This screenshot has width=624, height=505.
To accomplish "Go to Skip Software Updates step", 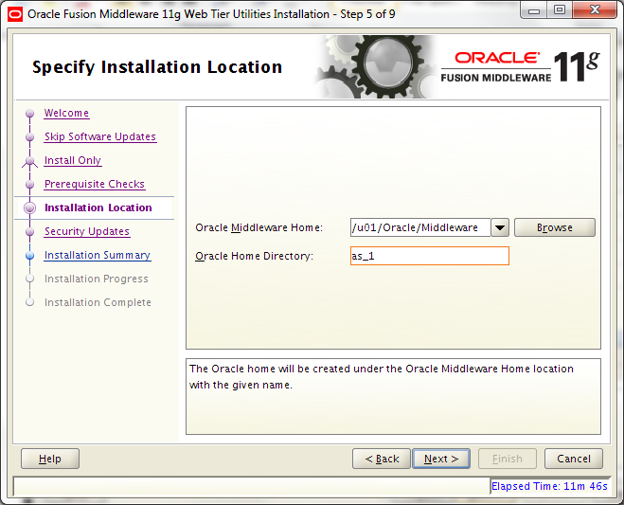I will click(100, 136).
